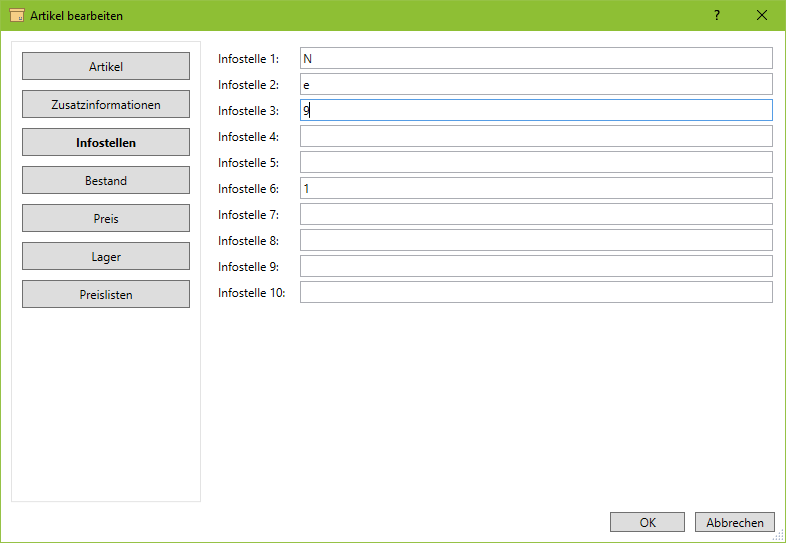Click the Infostelle 10 input field
786x543 pixels.
click(x=536, y=292)
